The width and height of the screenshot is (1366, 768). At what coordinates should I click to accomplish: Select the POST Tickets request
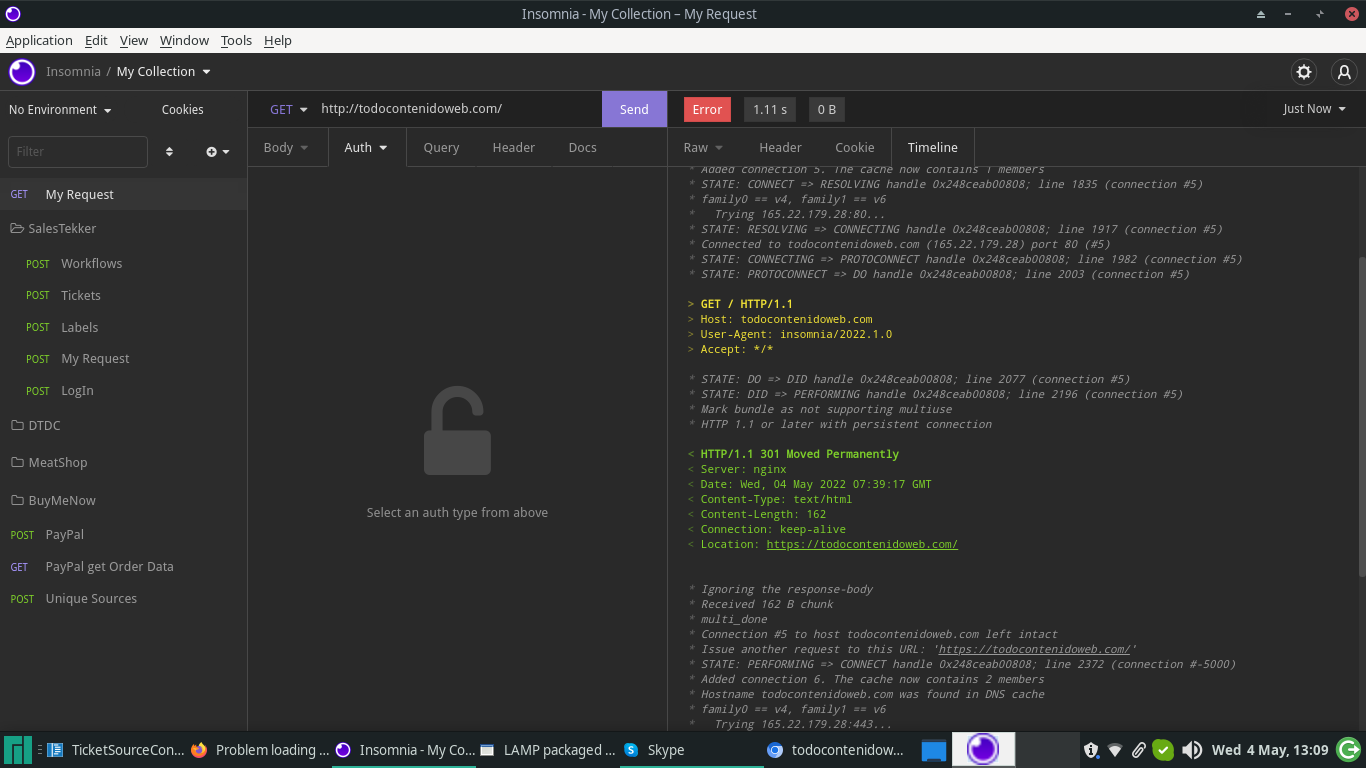pyautogui.click(x=123, y=296)
